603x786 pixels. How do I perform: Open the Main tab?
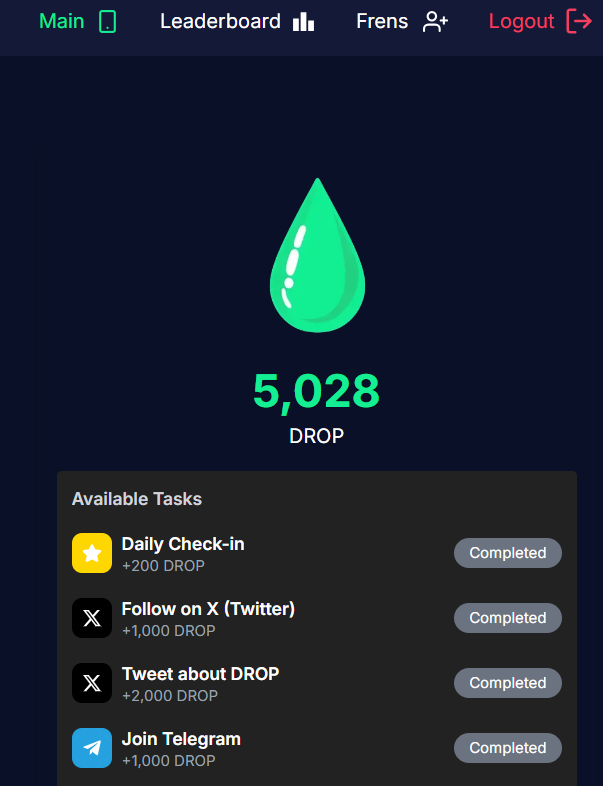pos(62,21)
